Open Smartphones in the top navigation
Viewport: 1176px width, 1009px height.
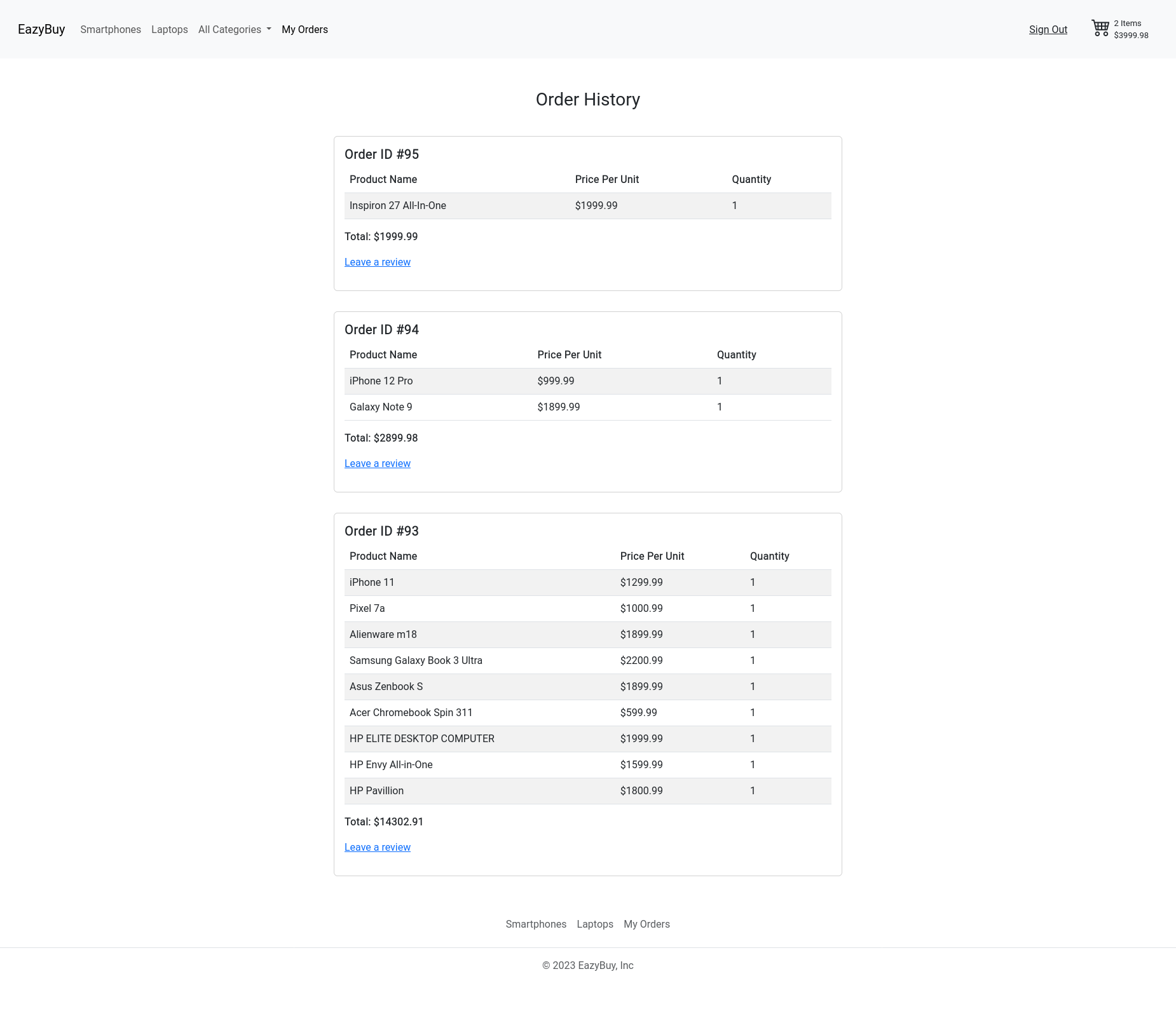pyautogui.click(x=111, y=29)
